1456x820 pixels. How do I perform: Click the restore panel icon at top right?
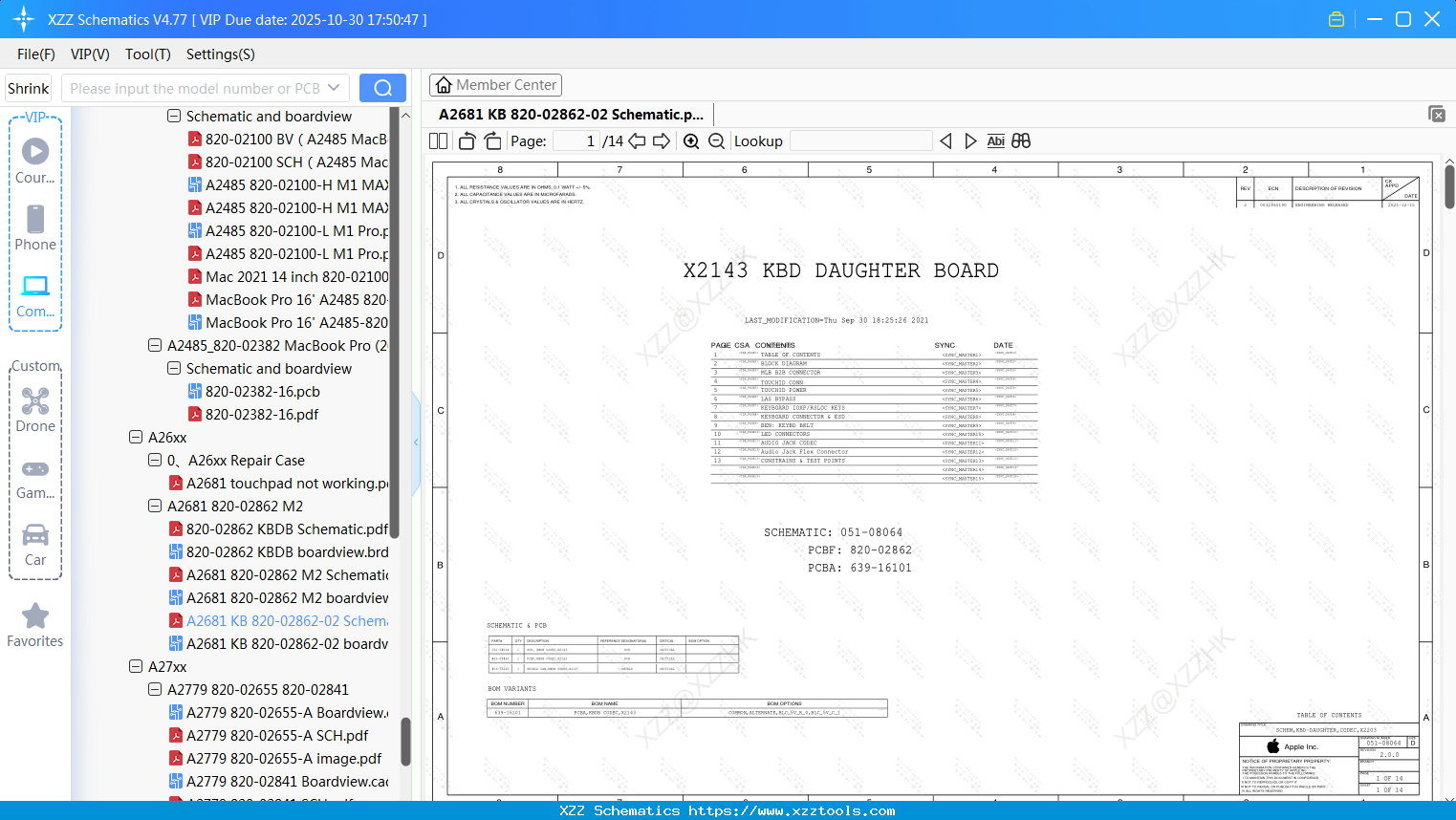pyautogui.click(x=1437, y=114)
